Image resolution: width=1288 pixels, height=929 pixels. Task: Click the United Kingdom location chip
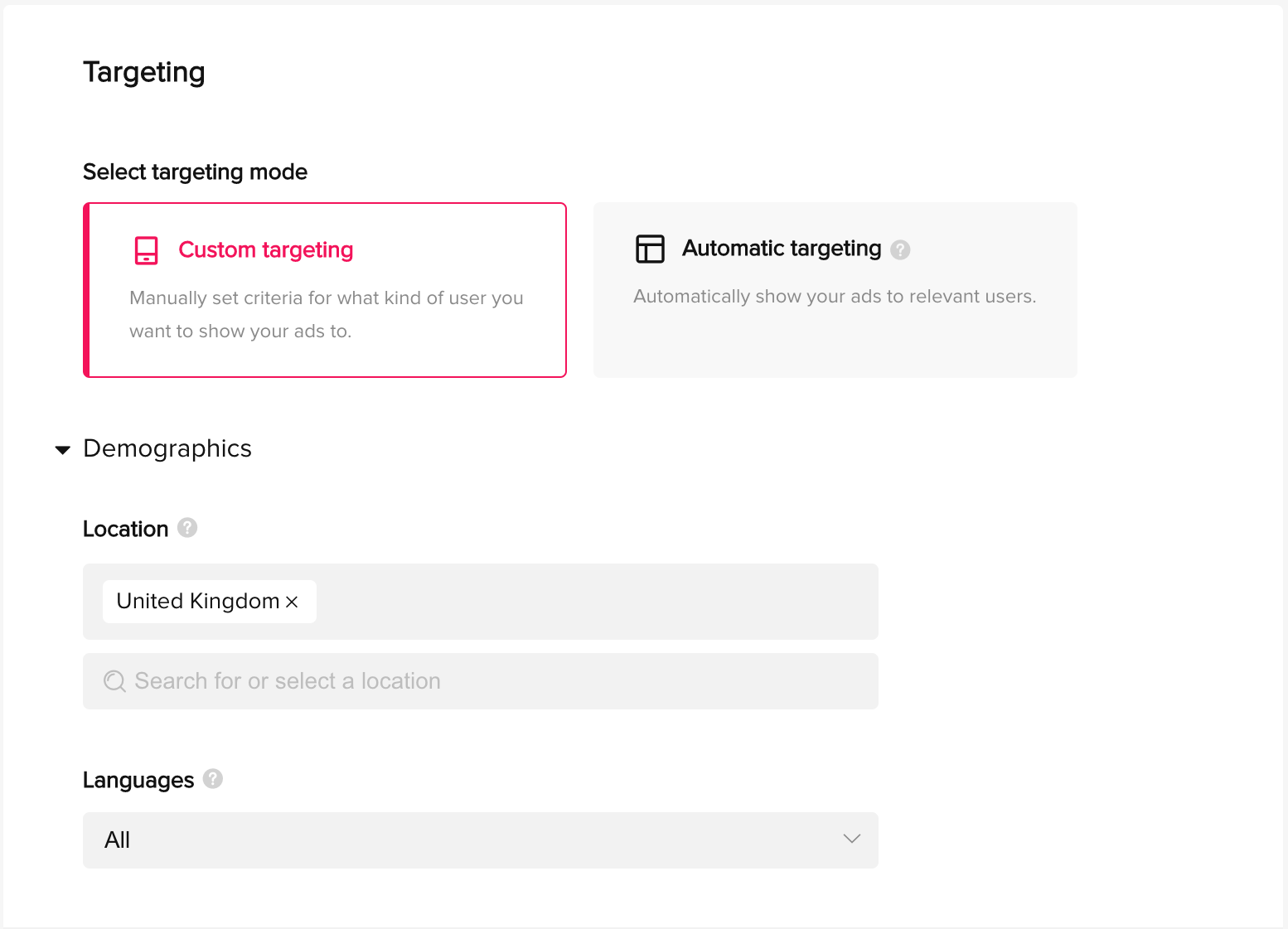click(x=210, y=602)
